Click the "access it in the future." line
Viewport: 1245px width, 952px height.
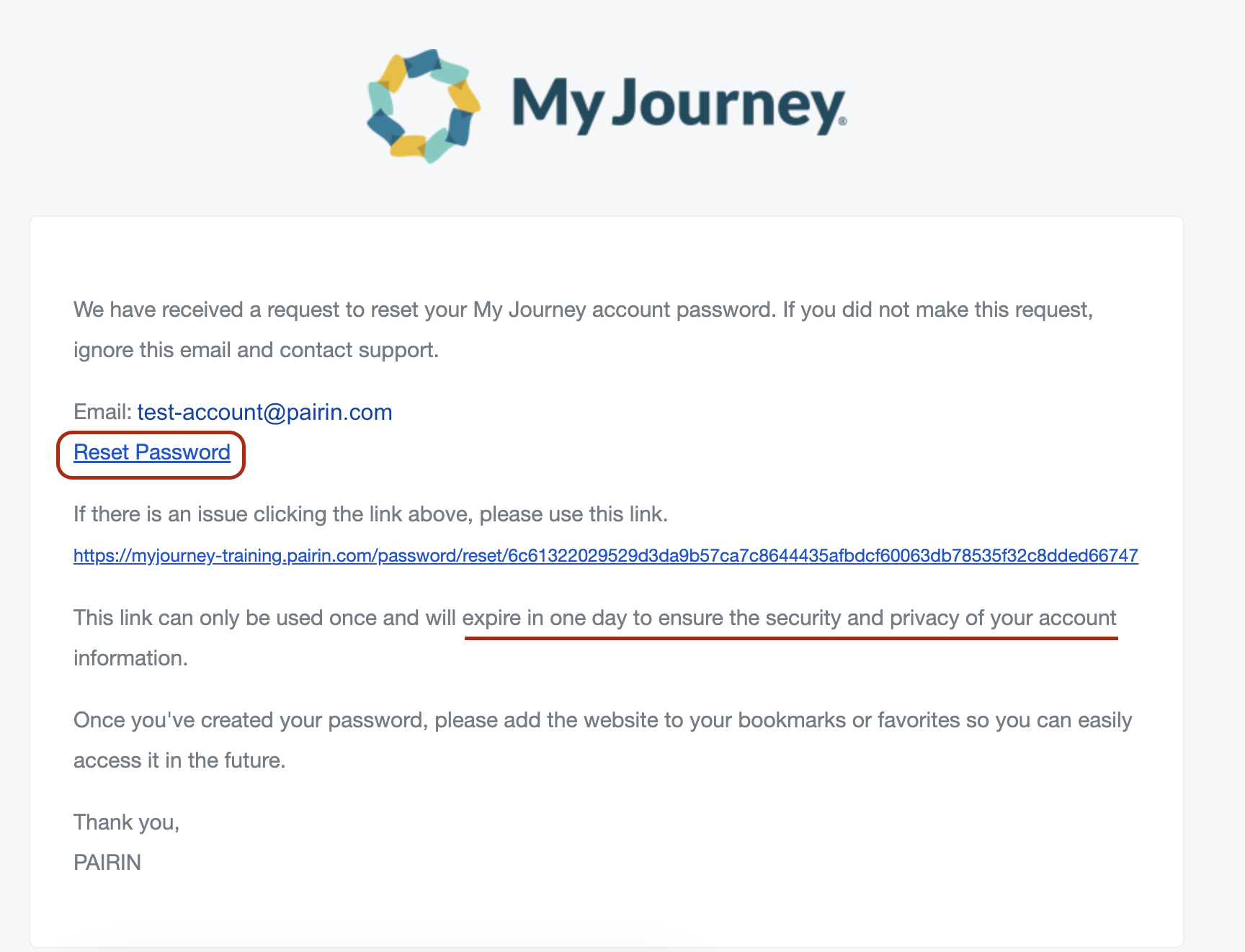(x=179, y=760)
